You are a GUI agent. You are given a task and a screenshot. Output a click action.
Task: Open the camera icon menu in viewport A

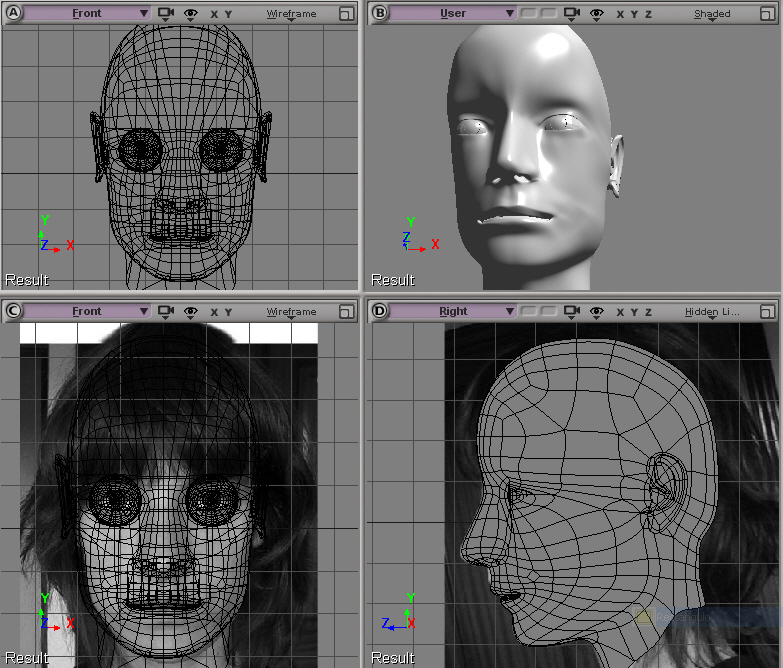click(166, 13)
